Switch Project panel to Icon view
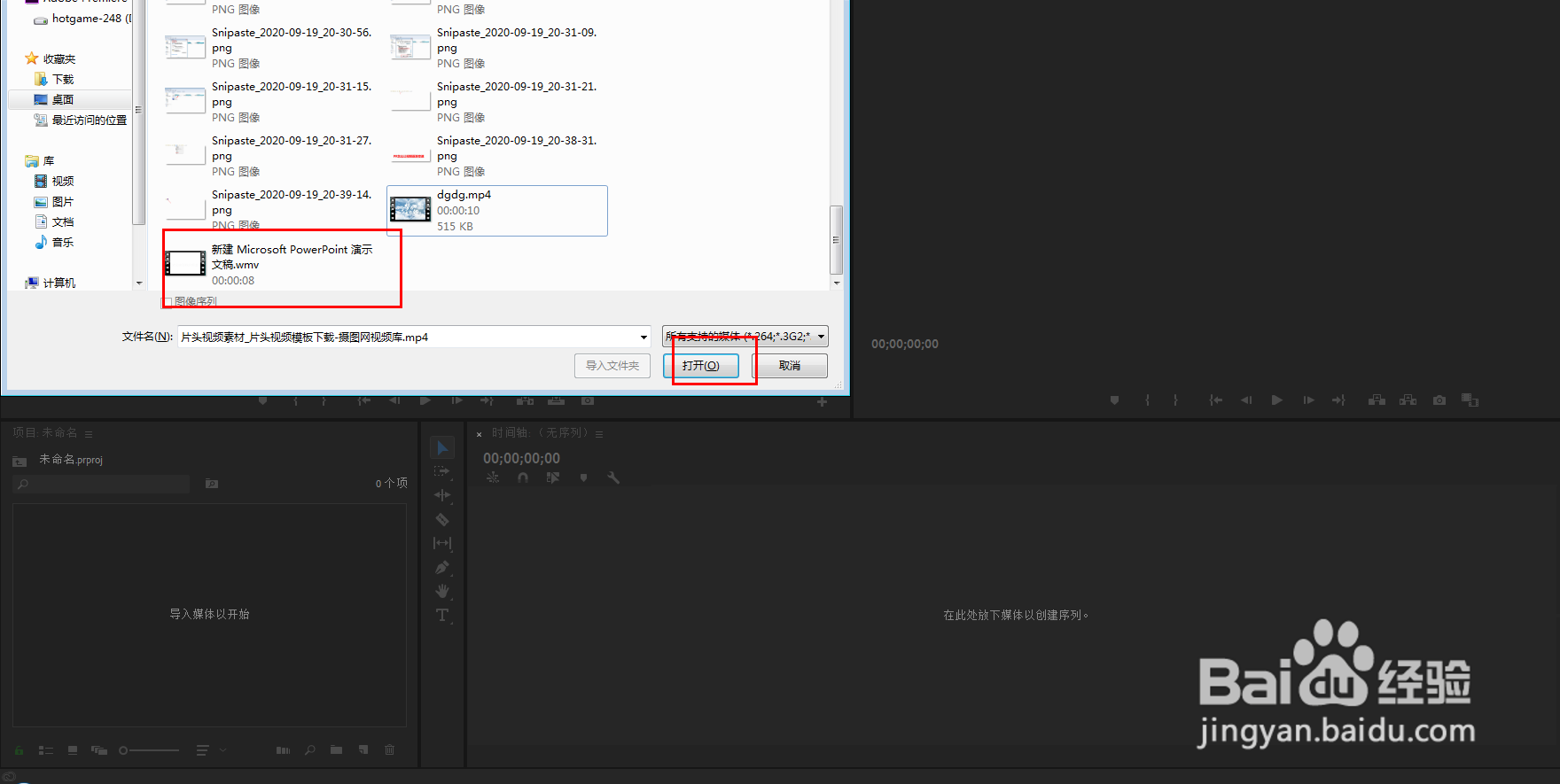This screenshot has width=1560, height=784. click(73, 750)
